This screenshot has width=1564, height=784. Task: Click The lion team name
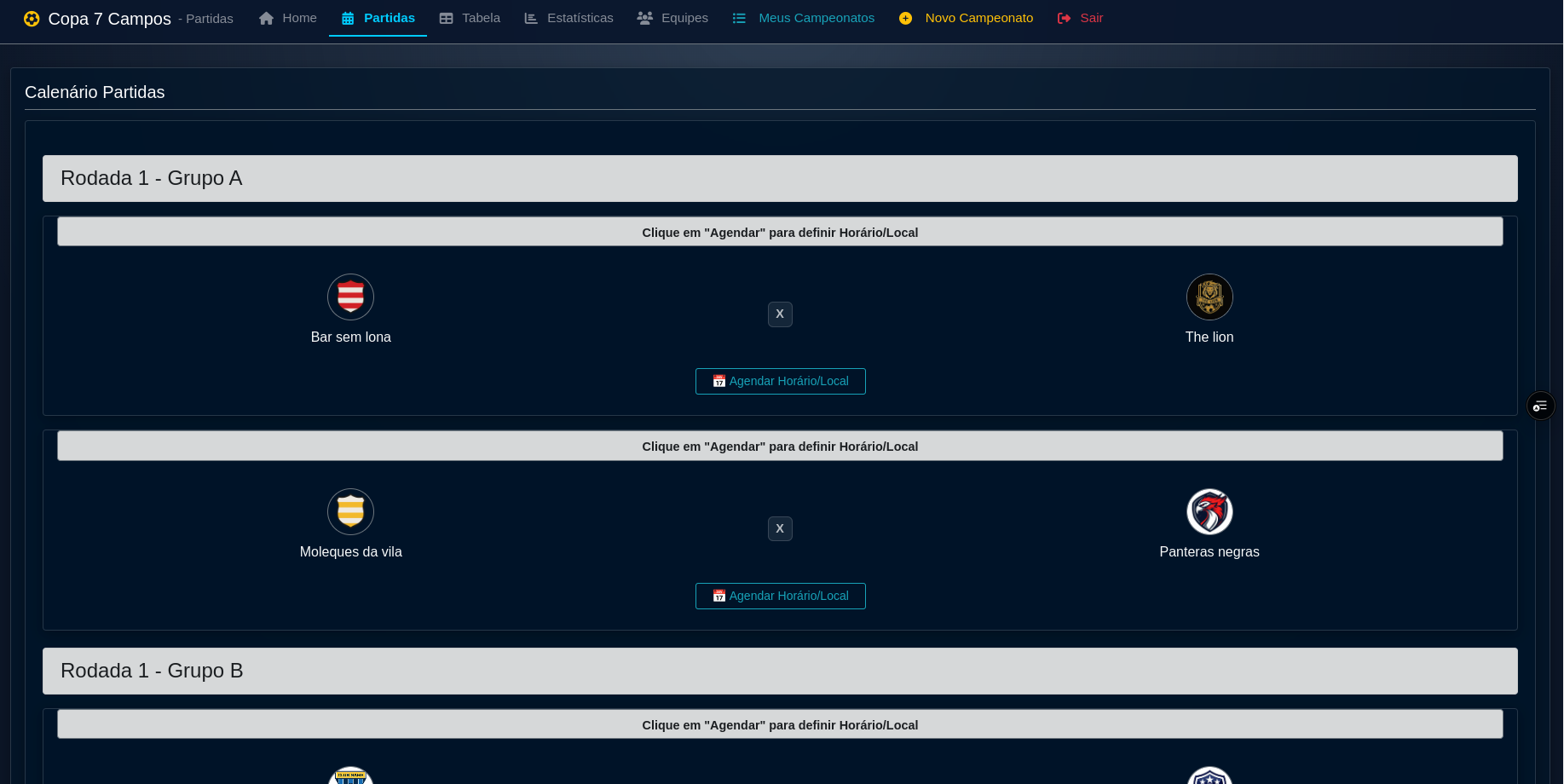[x=1209, y=337]
